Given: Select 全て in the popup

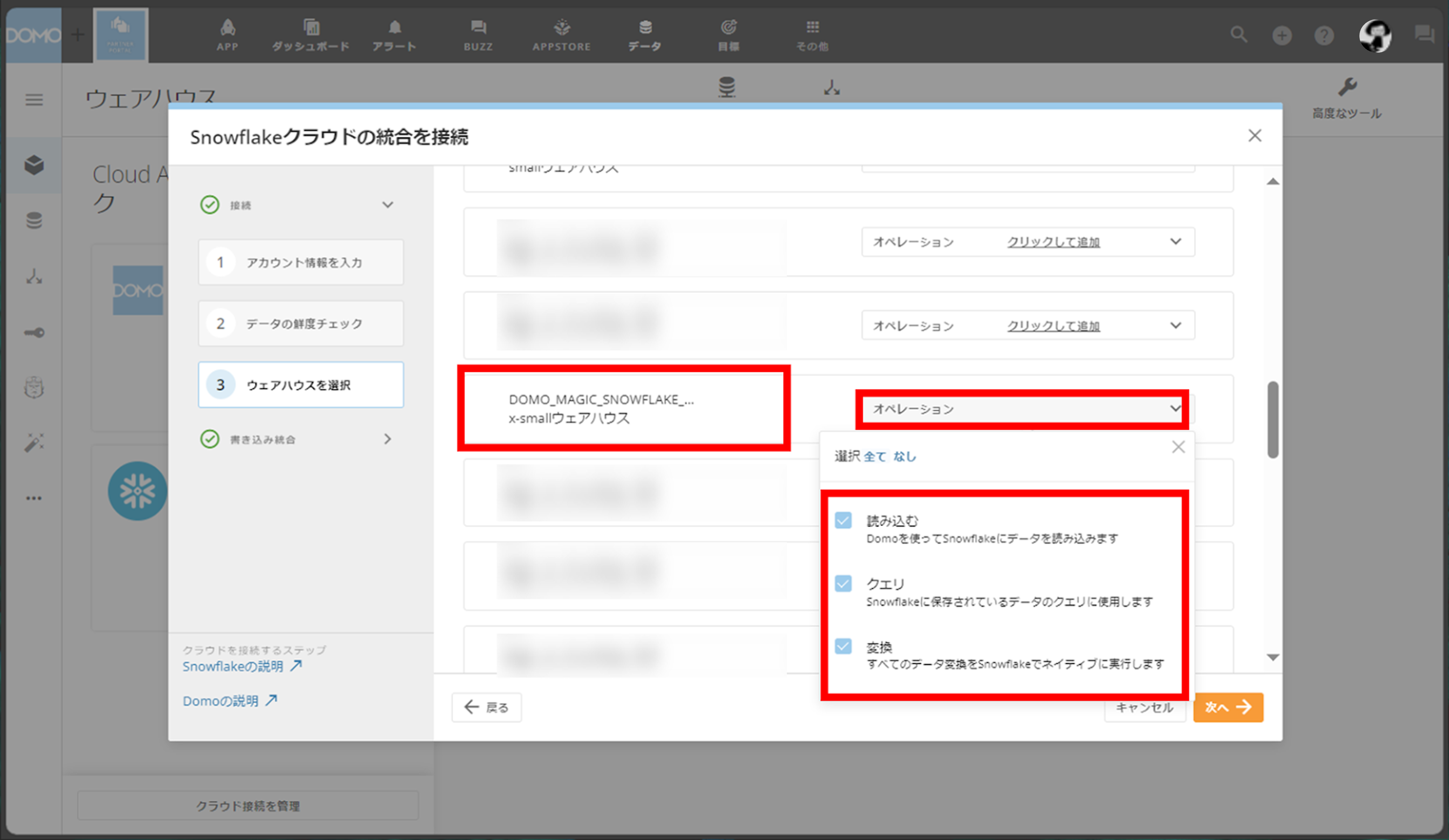Looking at the screenshot, I should (875, 457).
